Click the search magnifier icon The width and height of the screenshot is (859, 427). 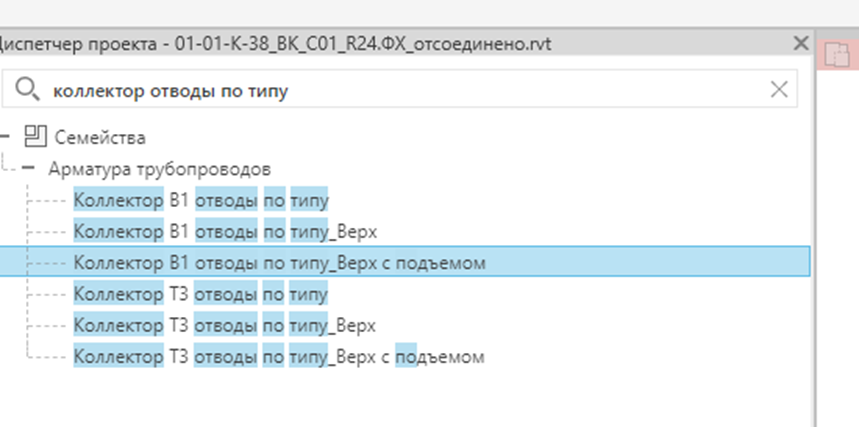27,89
